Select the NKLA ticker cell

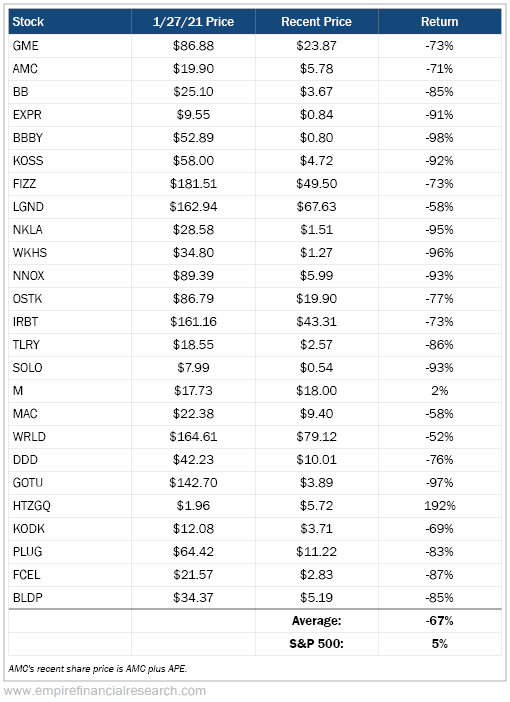point(70,230)
